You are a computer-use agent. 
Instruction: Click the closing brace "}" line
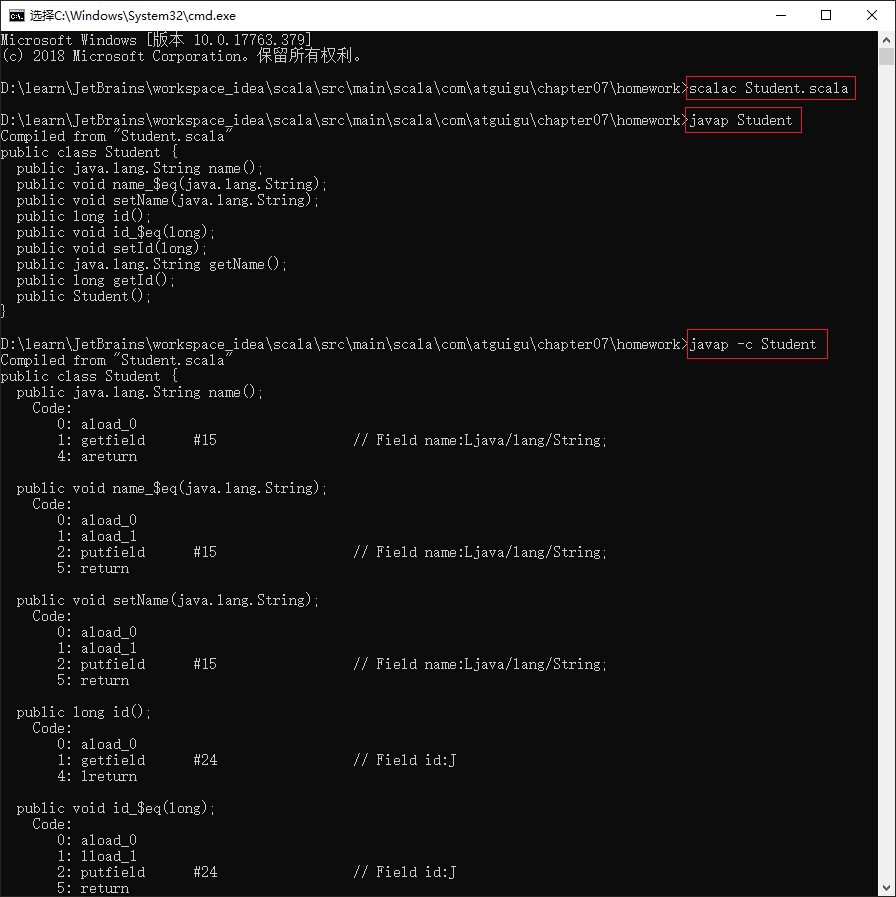(3, 312)
